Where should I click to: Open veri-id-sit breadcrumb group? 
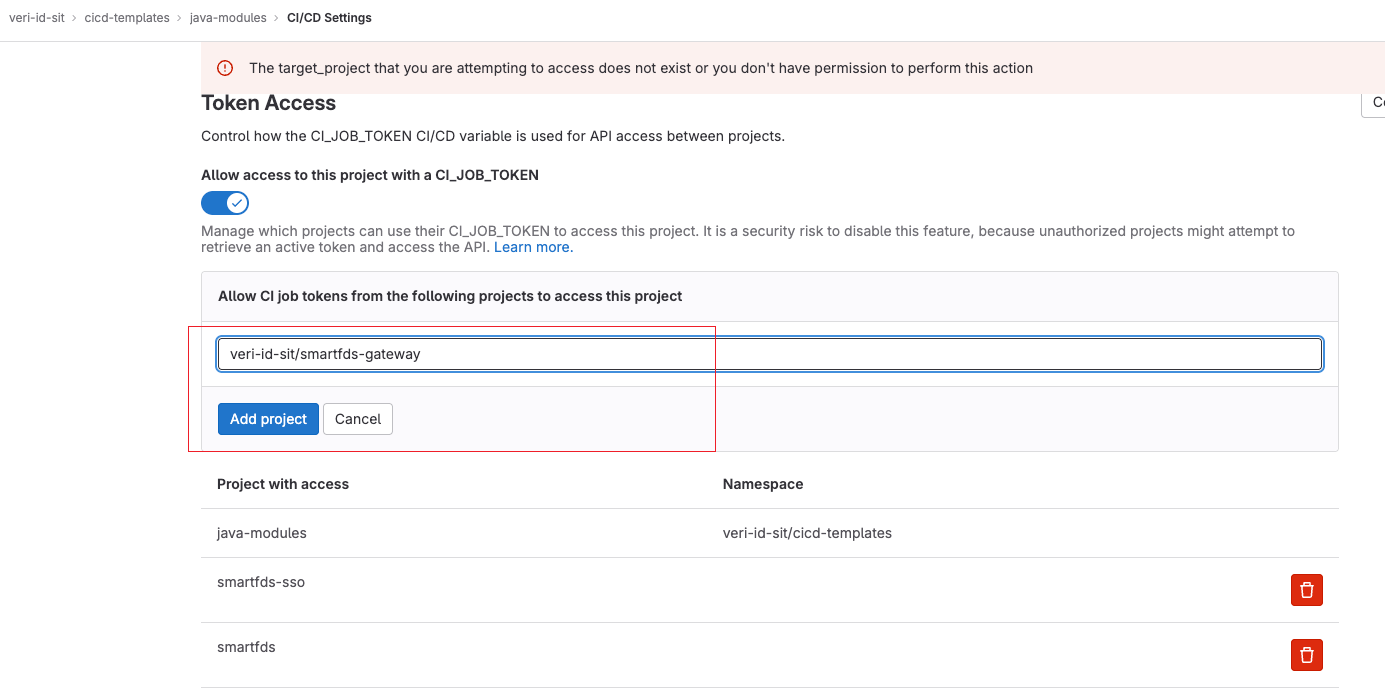[36, 18]
